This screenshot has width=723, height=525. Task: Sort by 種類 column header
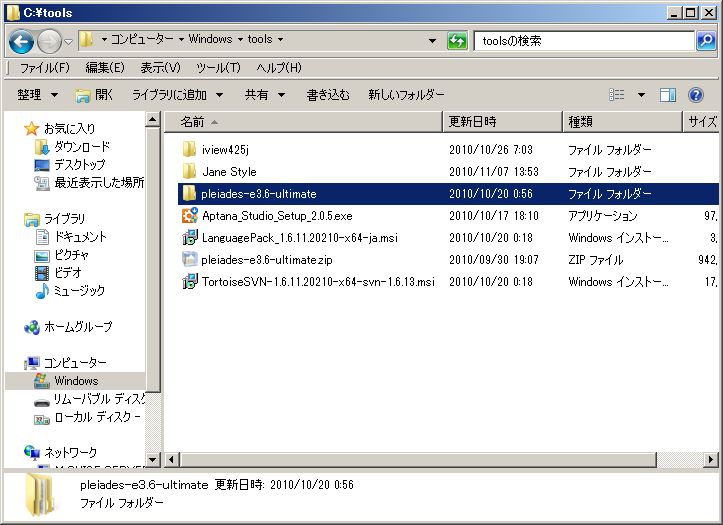point(622,122)
